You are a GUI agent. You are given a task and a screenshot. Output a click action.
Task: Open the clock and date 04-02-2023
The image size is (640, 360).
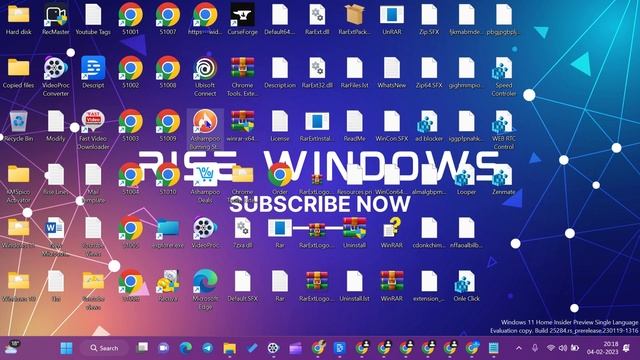point(603,348)
